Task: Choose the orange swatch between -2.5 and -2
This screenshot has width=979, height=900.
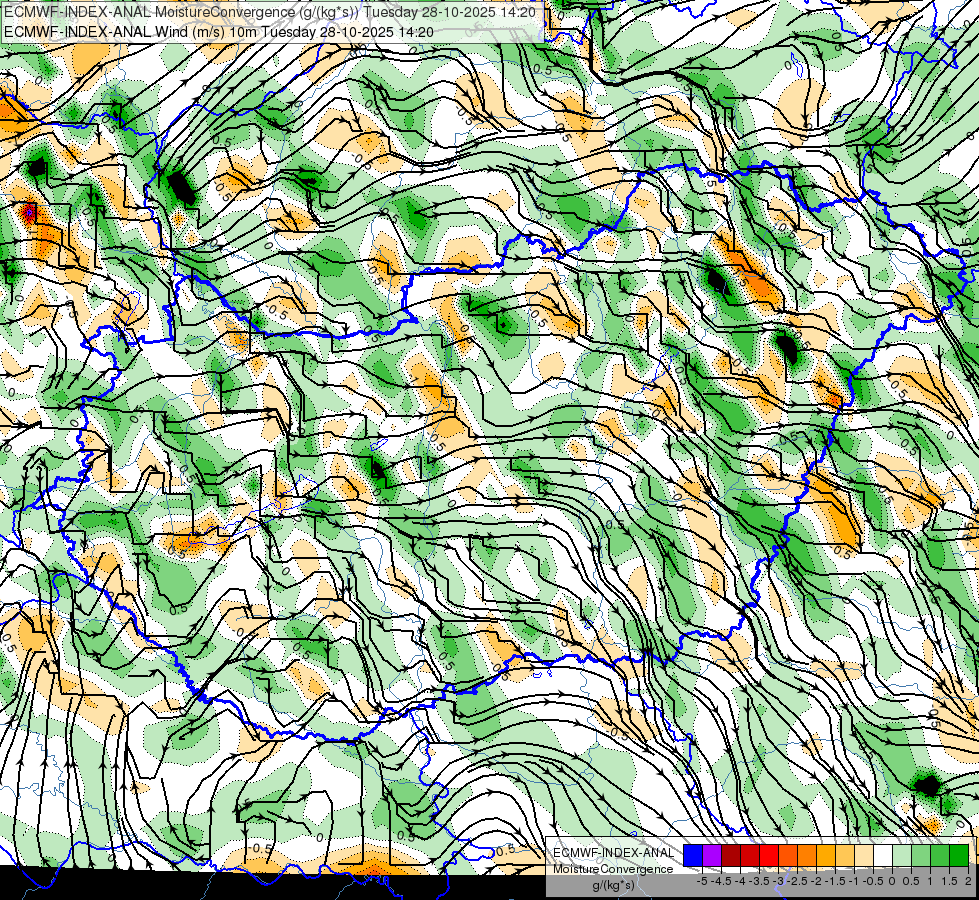Action: point(807,856)
